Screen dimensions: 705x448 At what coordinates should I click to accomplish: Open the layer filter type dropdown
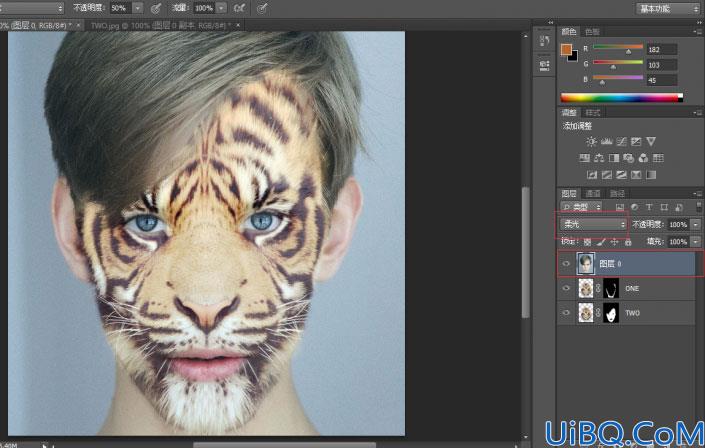(581, 207)
